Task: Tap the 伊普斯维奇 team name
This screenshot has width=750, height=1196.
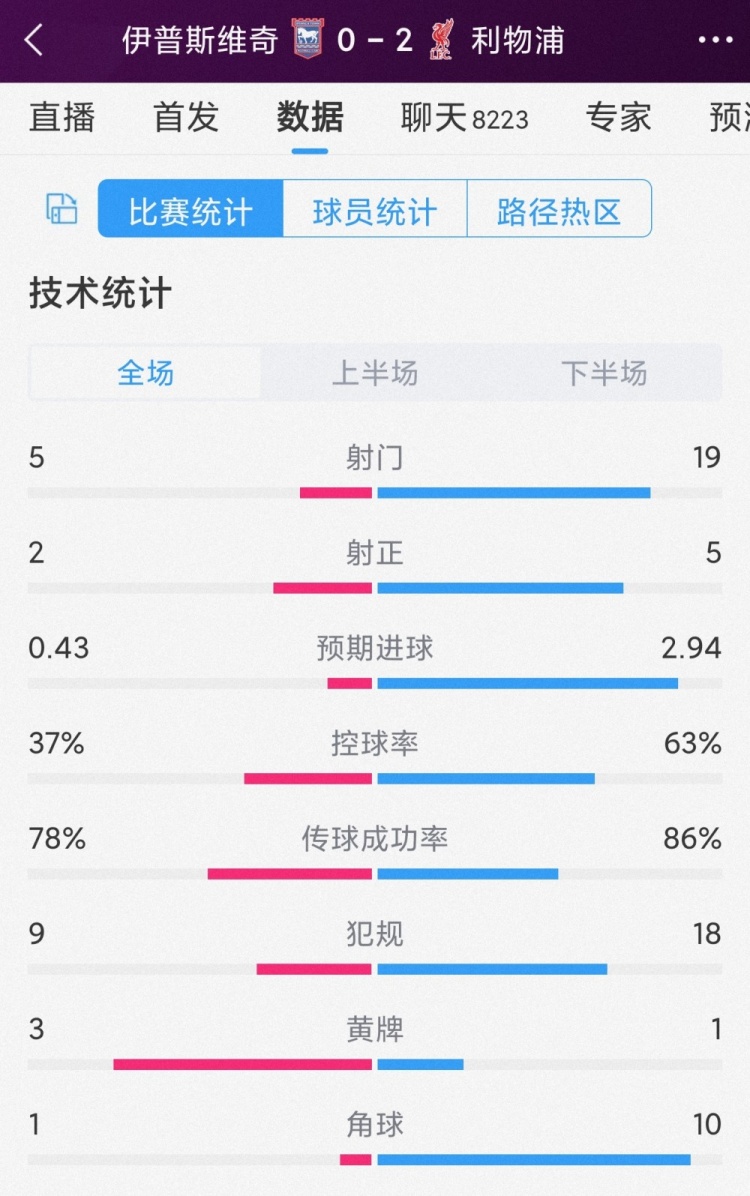Action: (x=200, y=40)
